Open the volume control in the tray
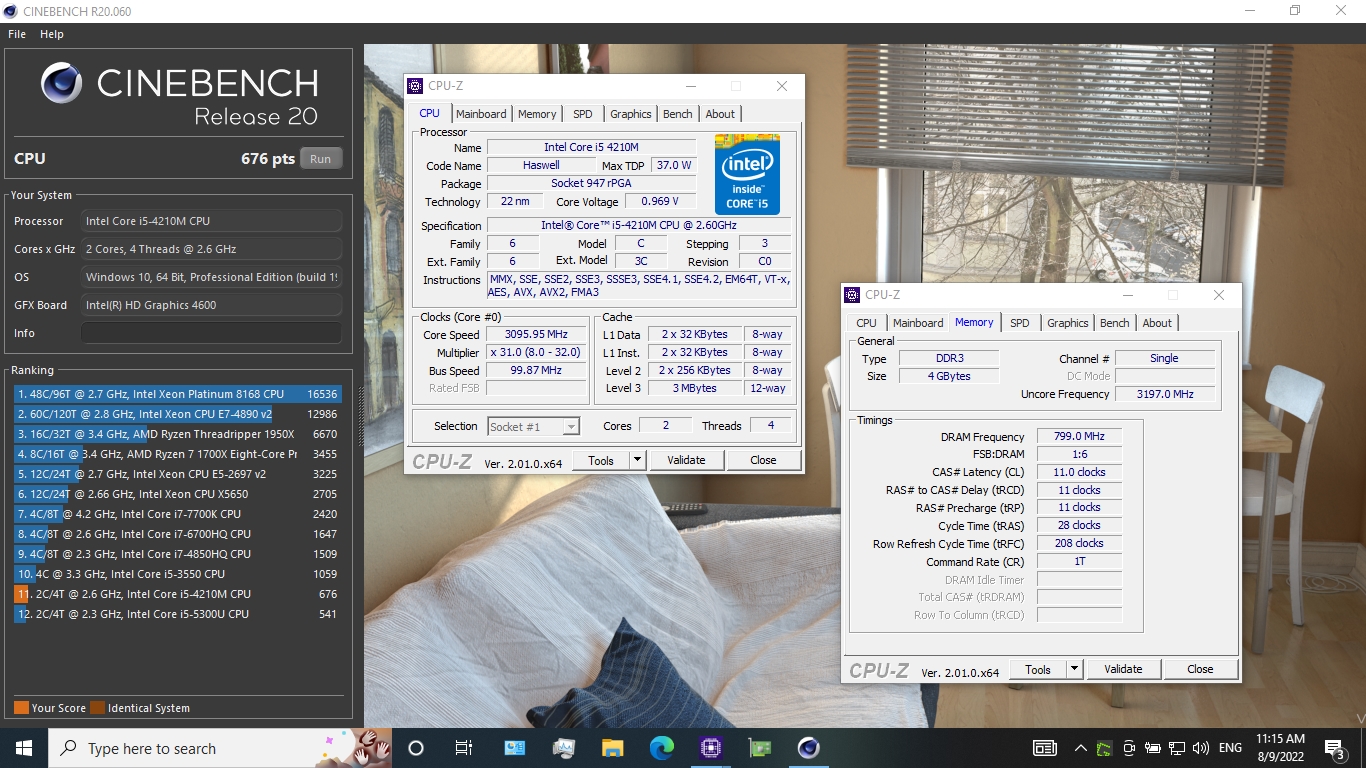Screen dimensions: 1366x768 coord(1201,748)
